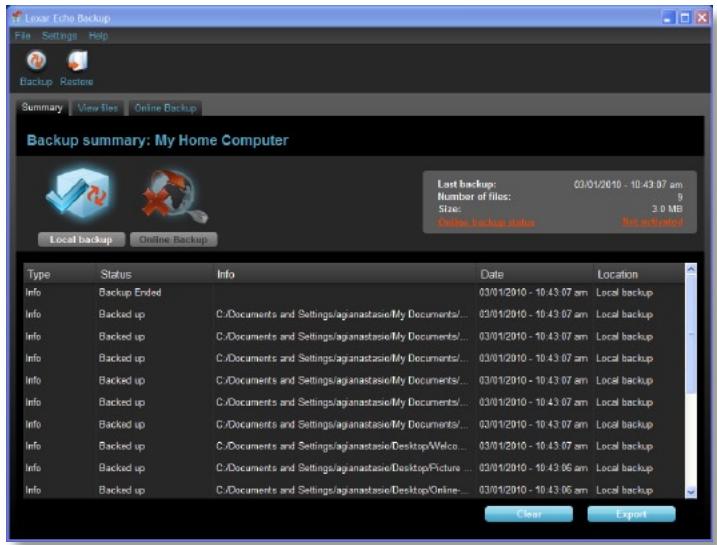Maximize the Lexar Echo Backup window
717x545 pixels.
685,18
